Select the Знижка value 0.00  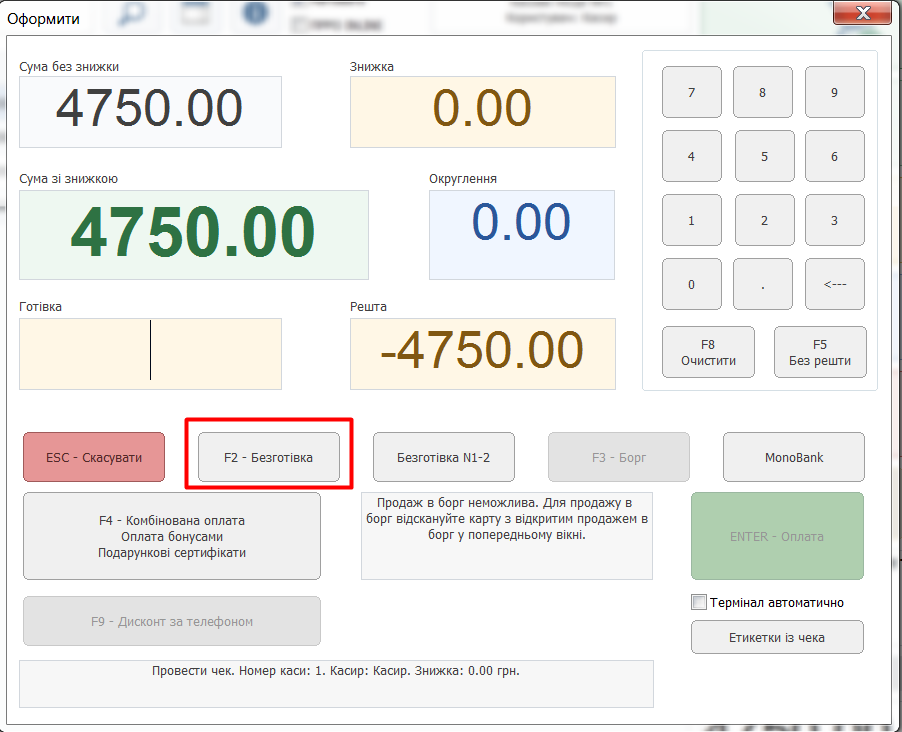483,112
